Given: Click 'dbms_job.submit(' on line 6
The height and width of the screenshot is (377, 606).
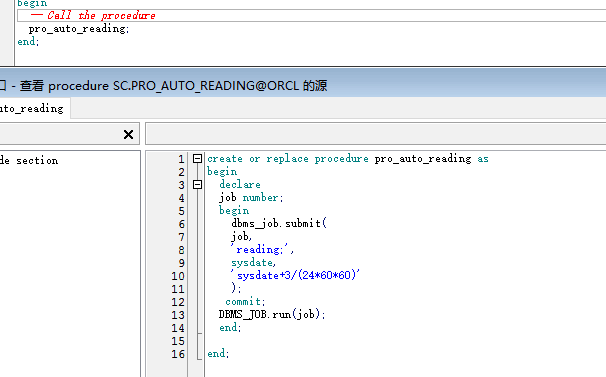Looking at the screenshot, I should pos(279,223).
